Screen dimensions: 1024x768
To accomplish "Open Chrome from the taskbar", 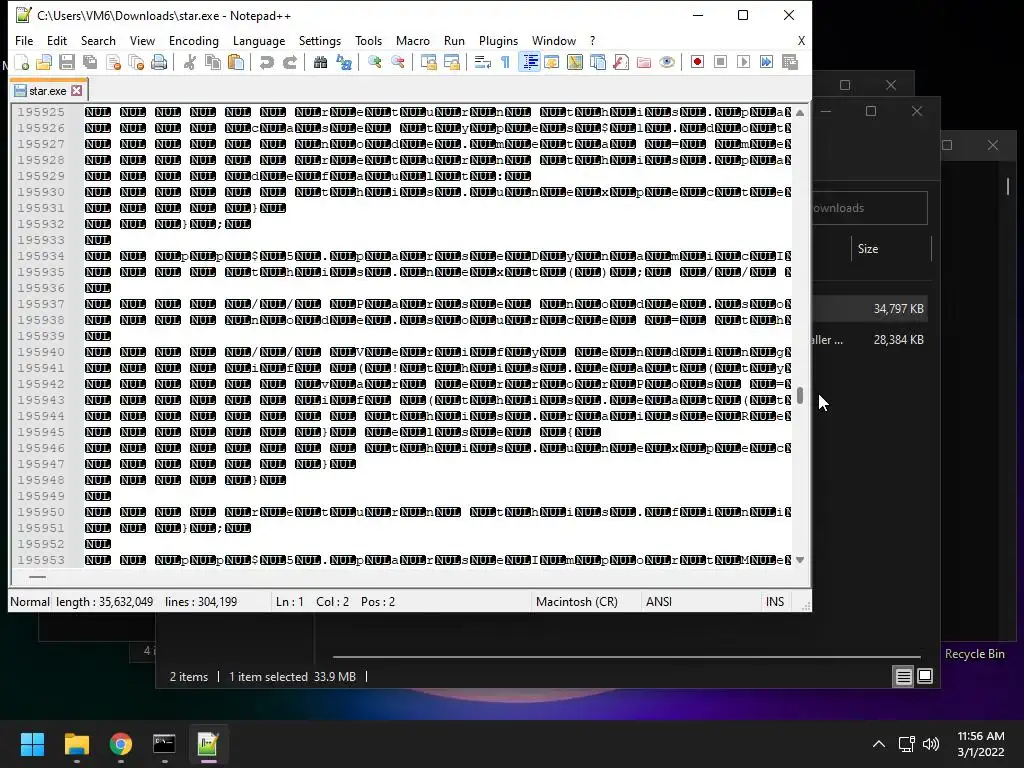I will pos(121,744).
